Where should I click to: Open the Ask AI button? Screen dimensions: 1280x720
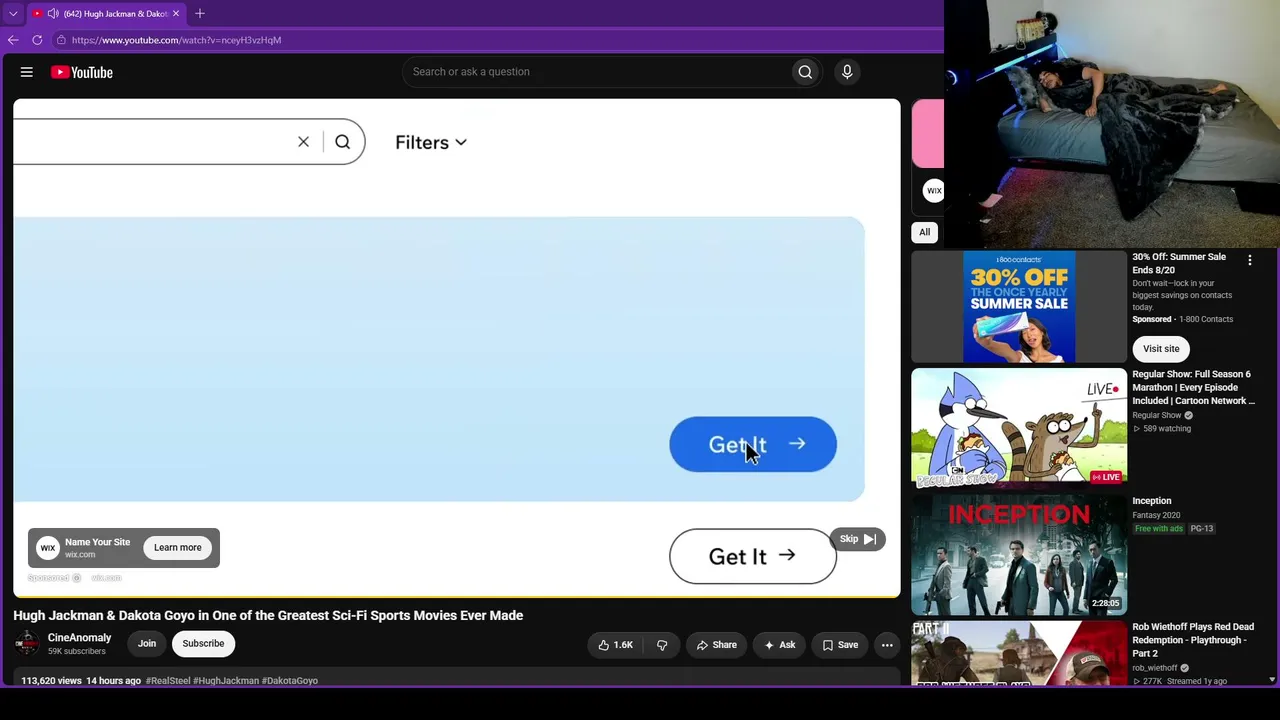(779, 645)
